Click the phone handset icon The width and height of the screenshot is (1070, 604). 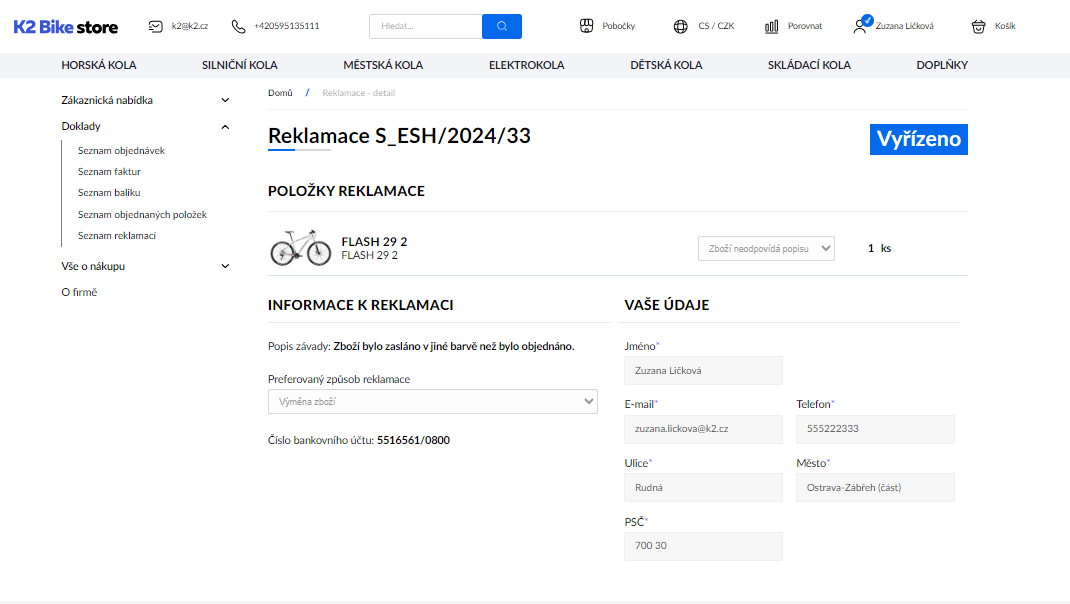click(238, 26)
